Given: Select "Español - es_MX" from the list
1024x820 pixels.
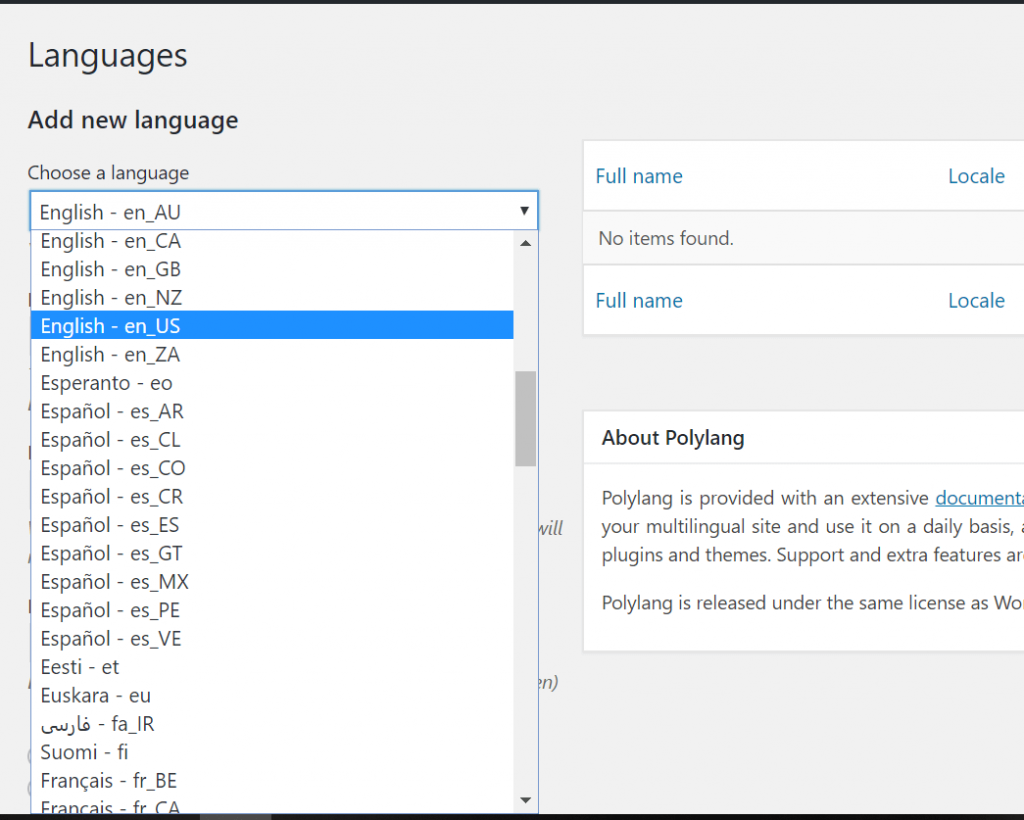Looking at the screenshot, I should 115,581.
